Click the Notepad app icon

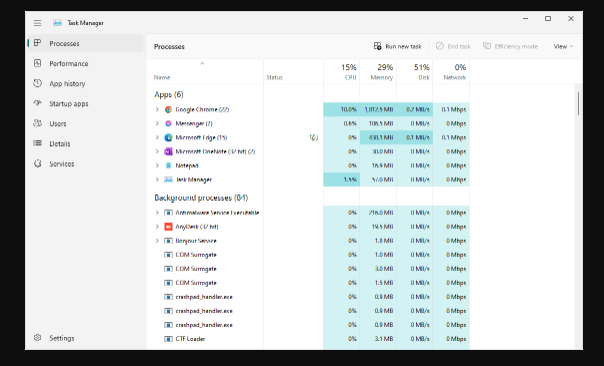point(168,165)
